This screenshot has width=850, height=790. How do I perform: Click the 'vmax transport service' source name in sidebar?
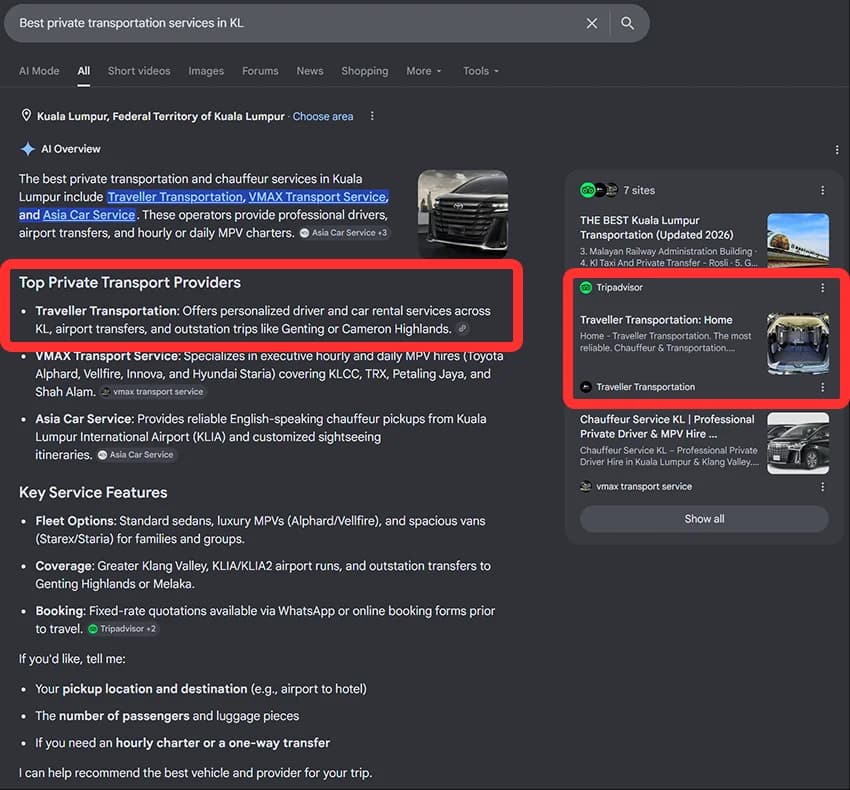click(x=644, y=487)
